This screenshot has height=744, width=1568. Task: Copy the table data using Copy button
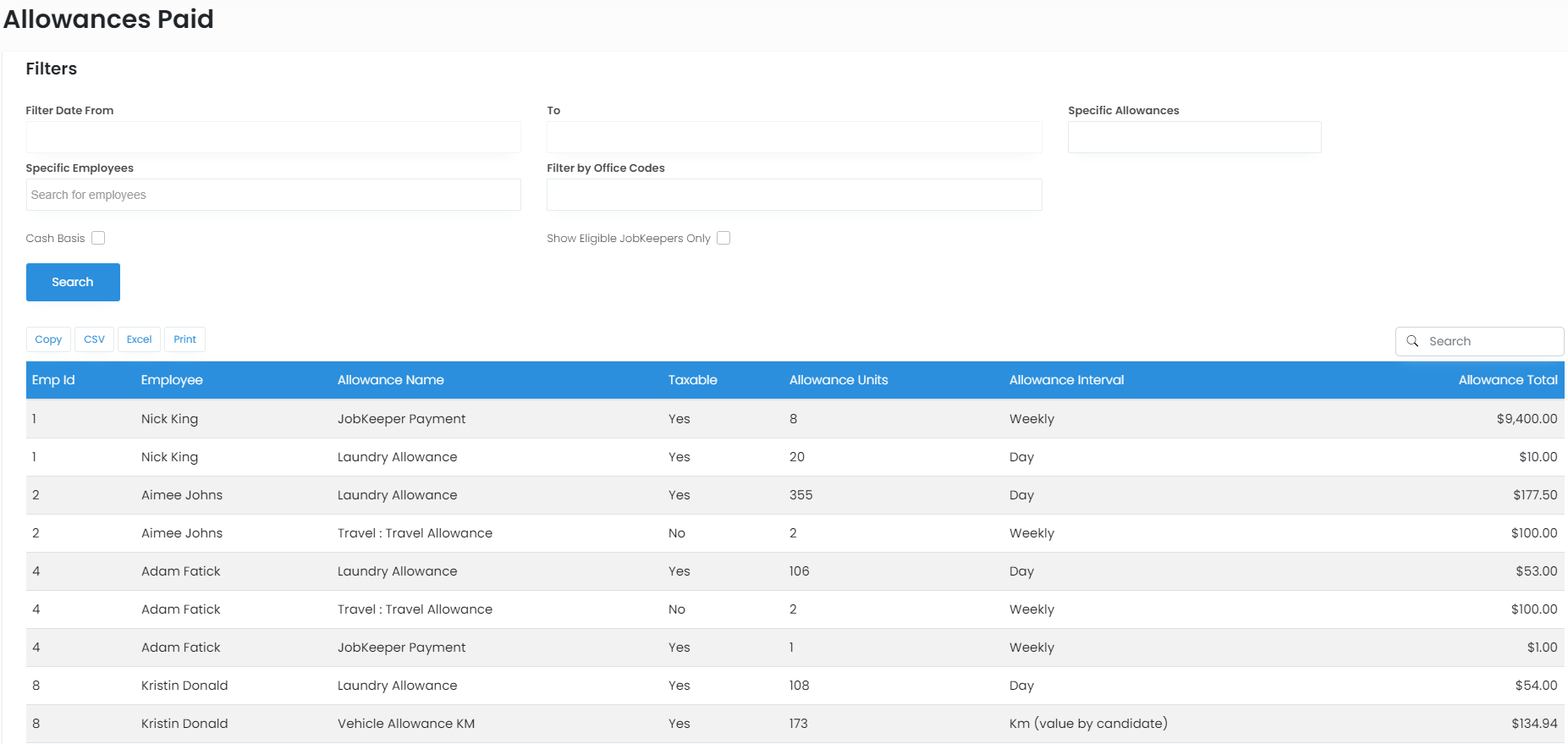[x=48, y=339]
